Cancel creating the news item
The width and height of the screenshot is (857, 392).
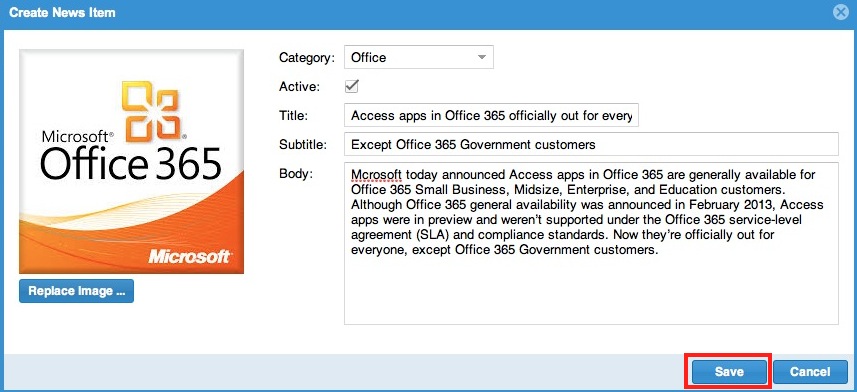pos(810,372)
